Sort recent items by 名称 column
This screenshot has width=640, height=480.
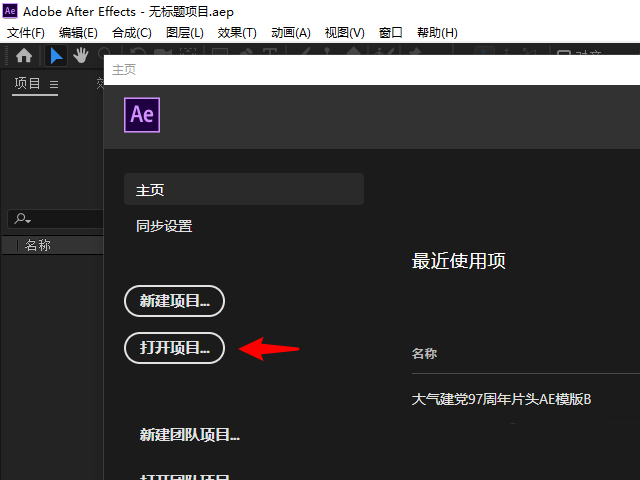(x=424, y=353)
